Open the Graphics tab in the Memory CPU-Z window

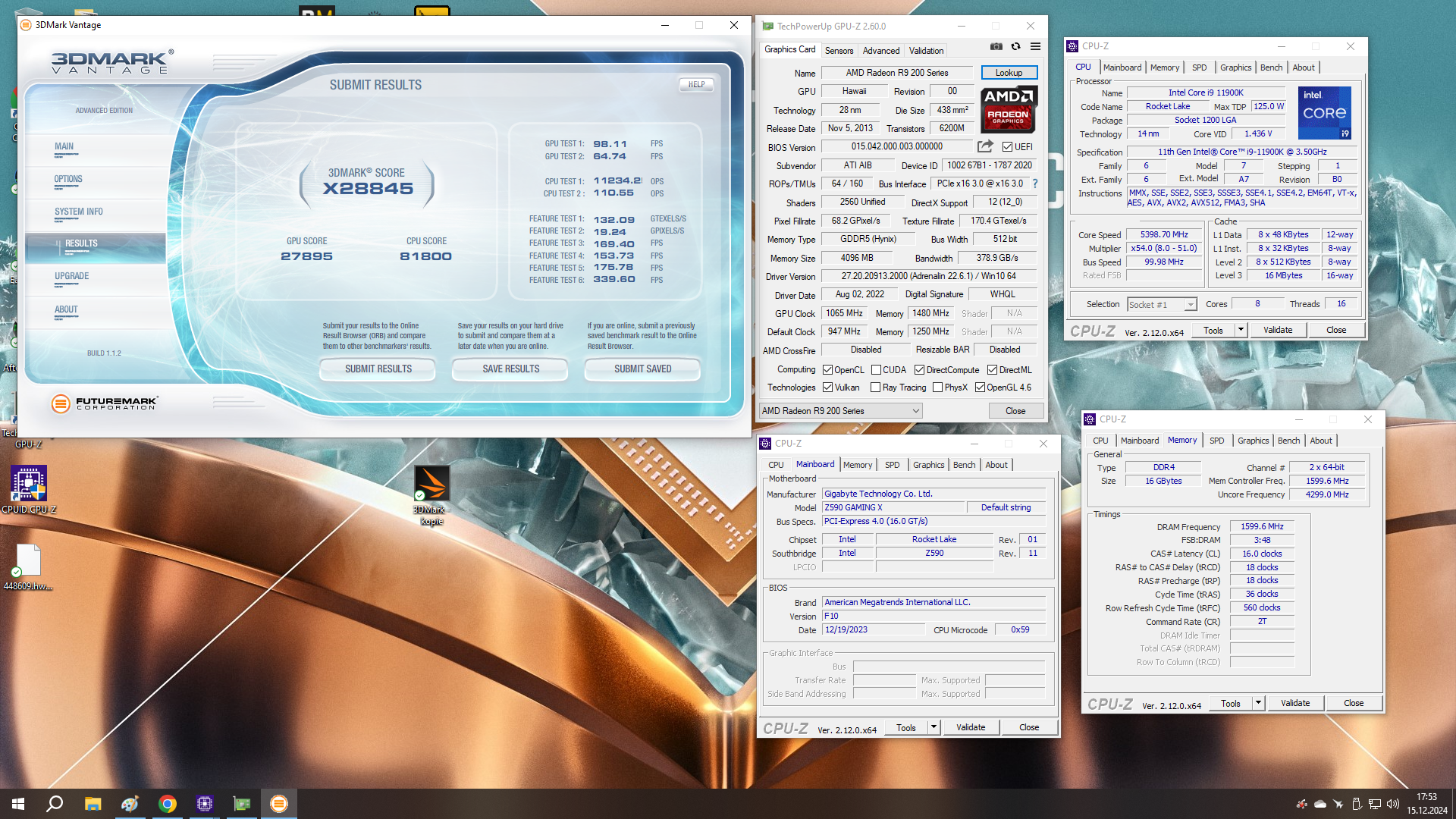pos(1253,441)
